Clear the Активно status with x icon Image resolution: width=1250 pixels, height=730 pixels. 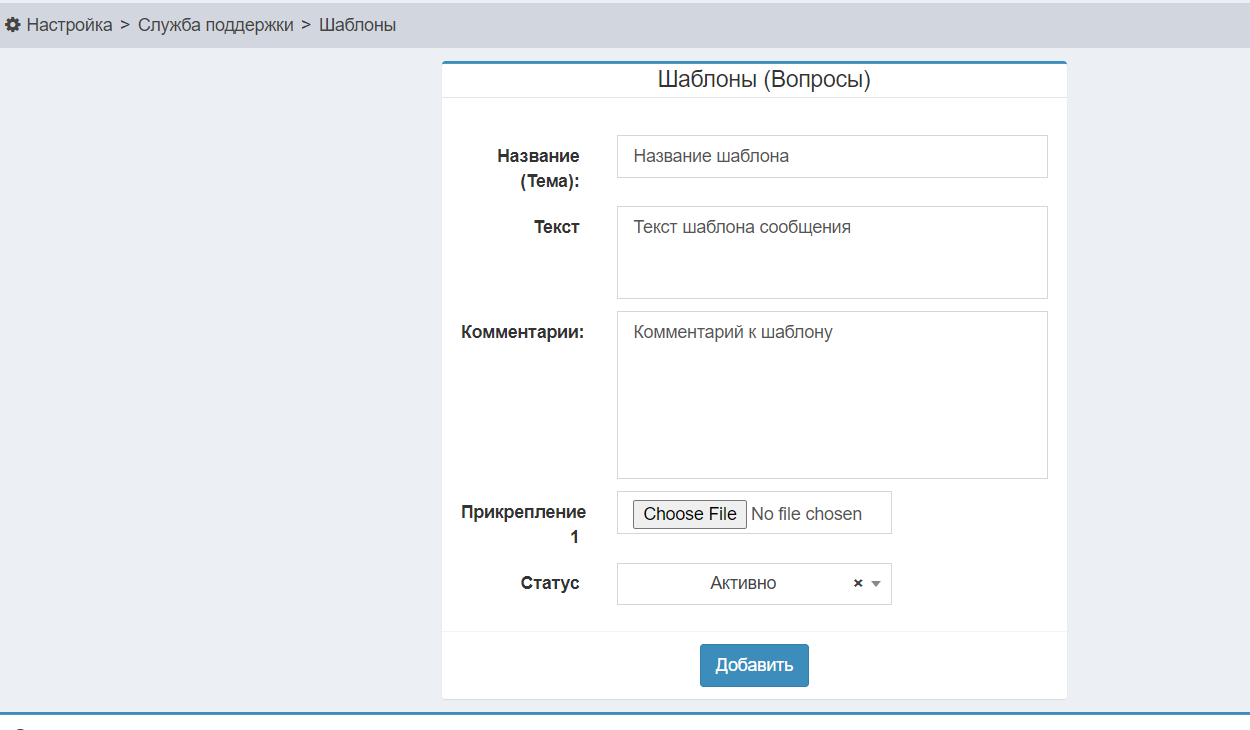click(x=857, y=584)
